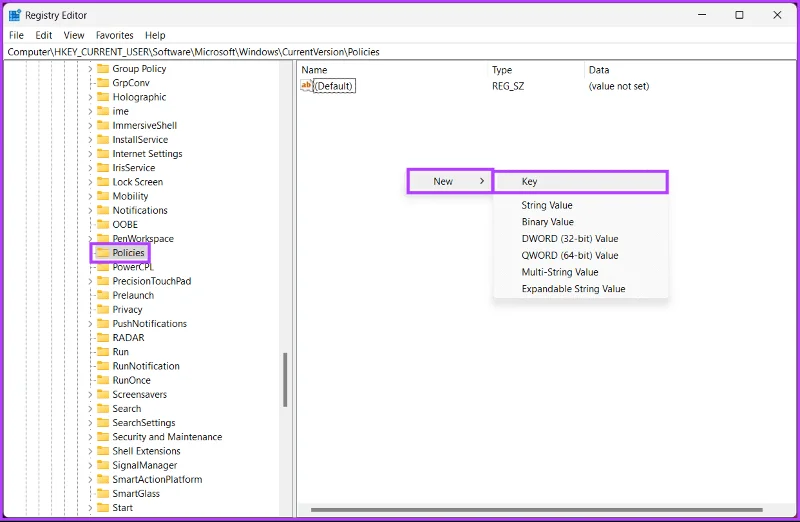Click the values pane horizontal scrollbar
This screenshot has width=800, height=522.
coord(536,509)
